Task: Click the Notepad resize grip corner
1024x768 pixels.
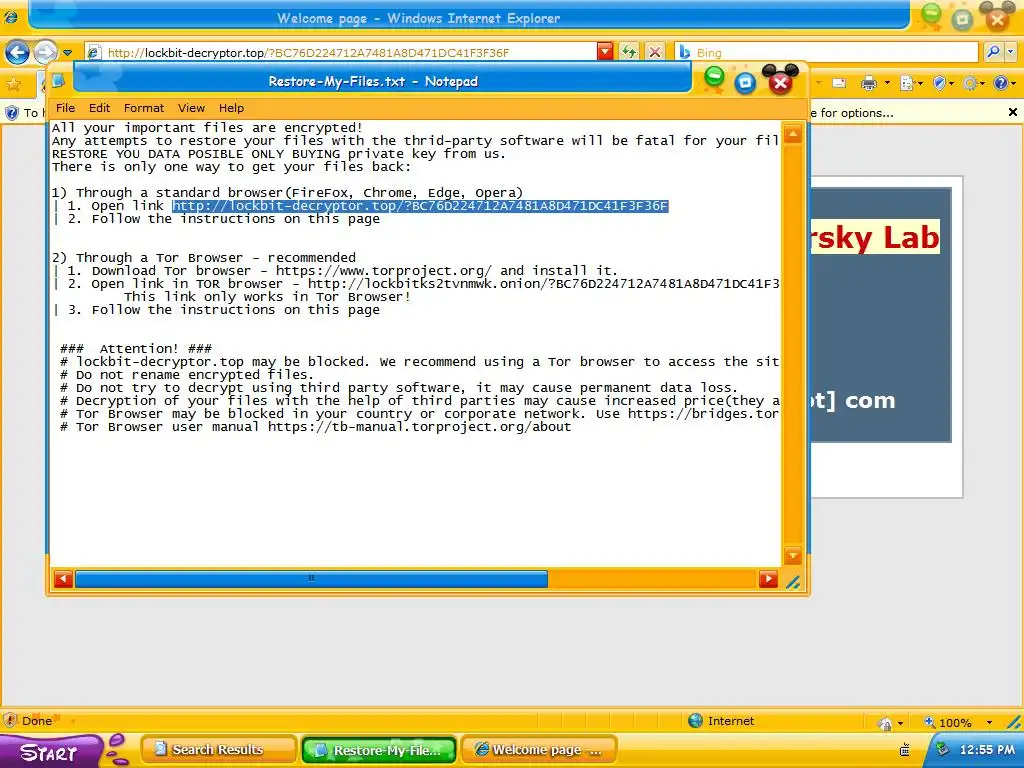Action: 793,581
